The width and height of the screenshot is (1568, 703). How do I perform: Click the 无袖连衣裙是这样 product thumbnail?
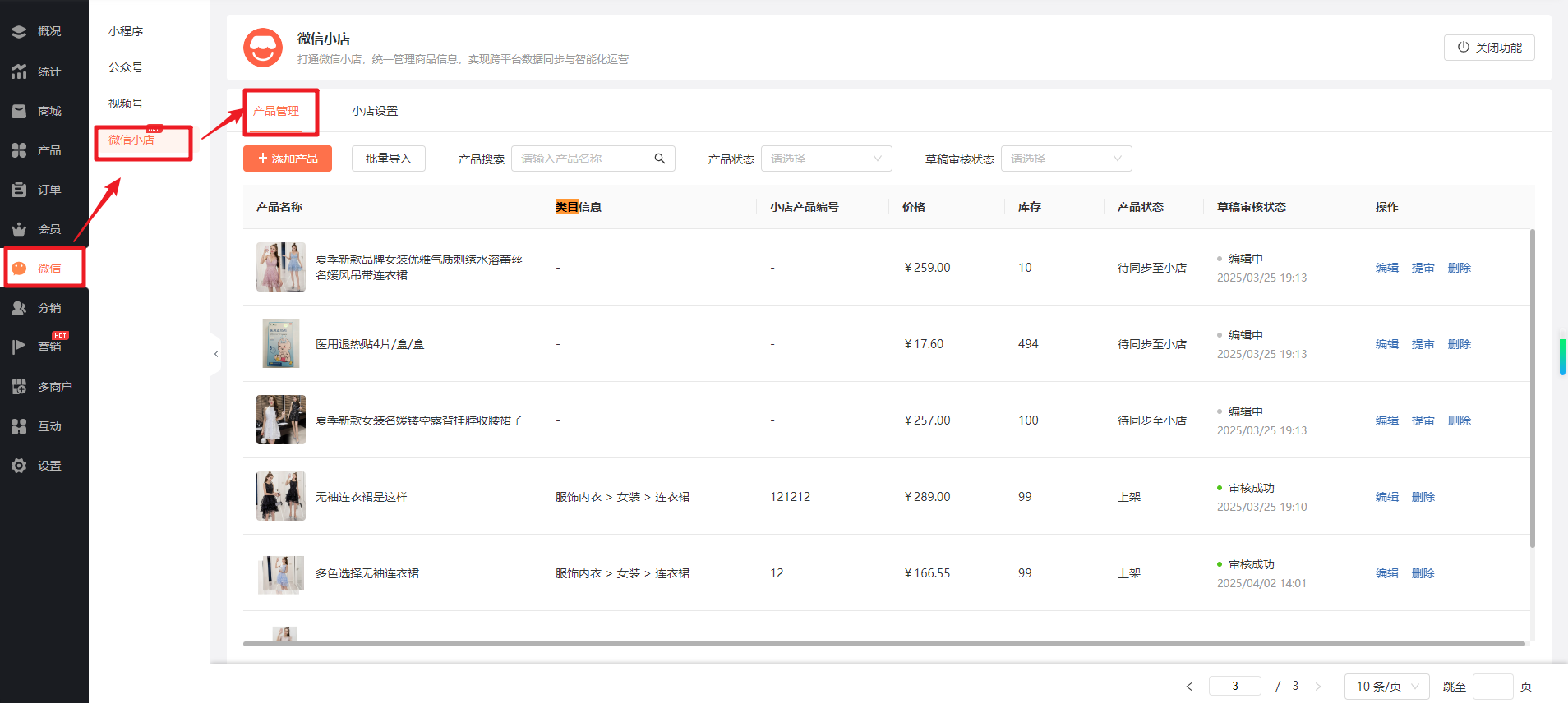[281, 496]
